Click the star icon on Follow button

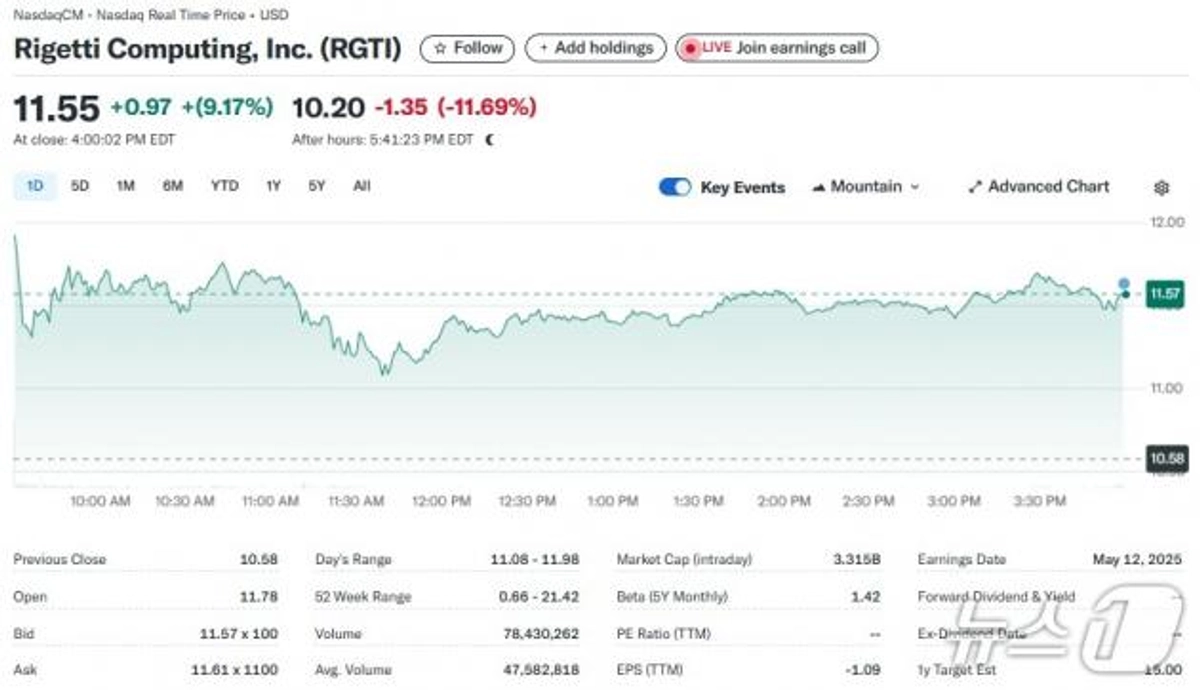[x=441, y=47]
